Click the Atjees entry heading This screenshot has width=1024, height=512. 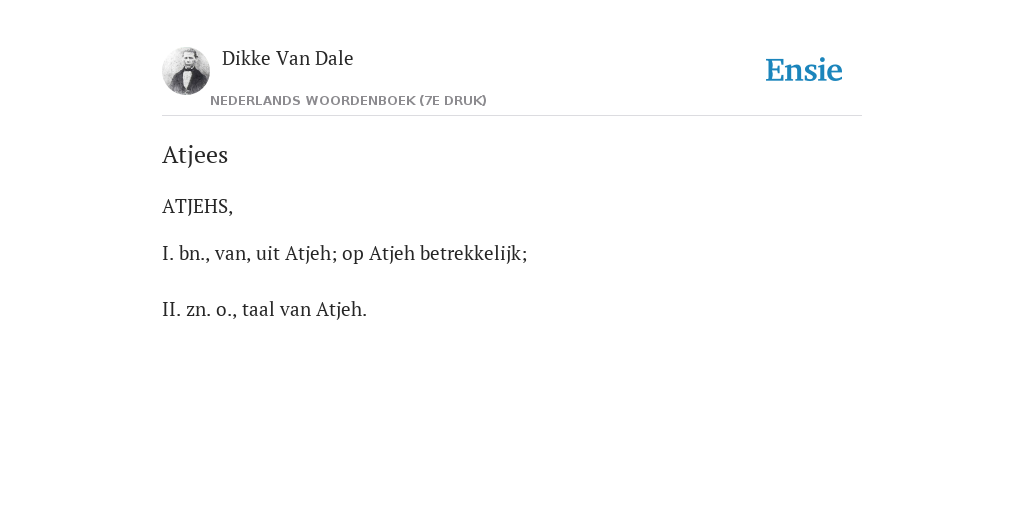(x=195, y=155)
